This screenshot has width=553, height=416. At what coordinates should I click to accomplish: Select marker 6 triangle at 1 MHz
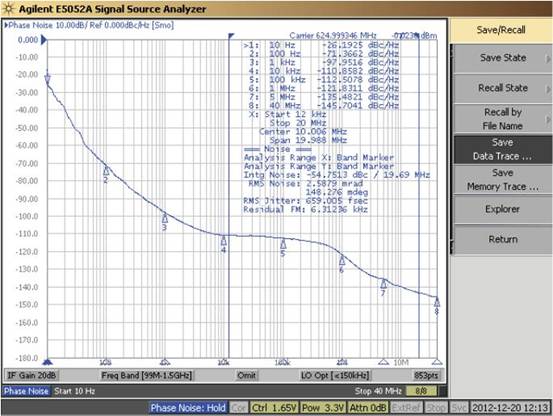coord(342,261)
